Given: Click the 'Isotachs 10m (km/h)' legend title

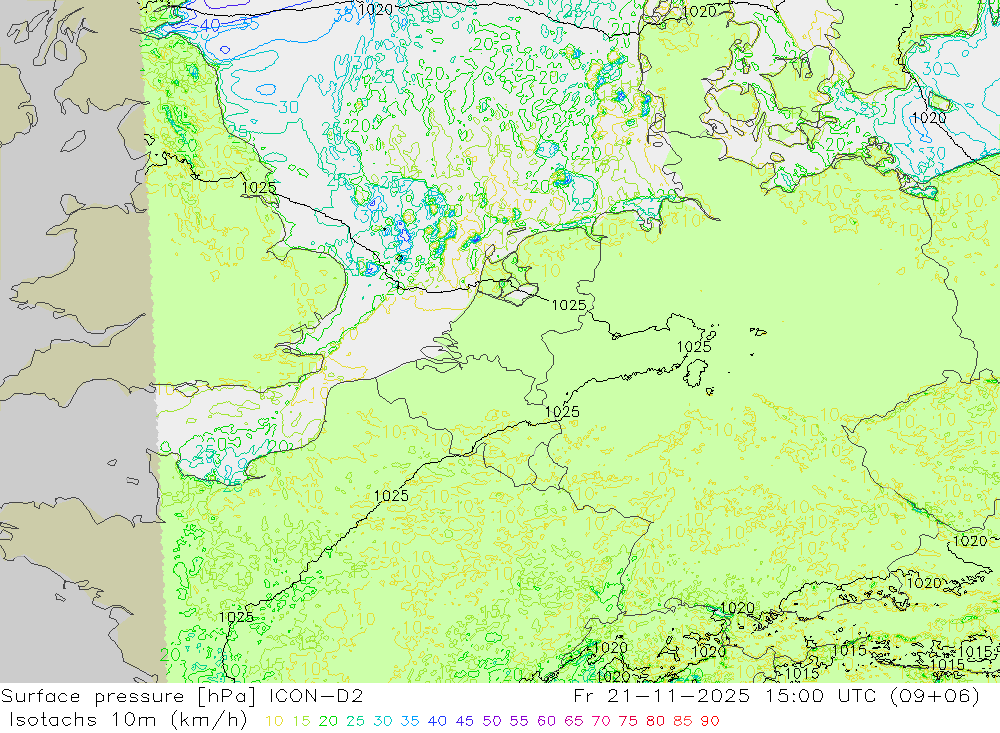Looking at the screenshot, I should (x=128, y=720).
